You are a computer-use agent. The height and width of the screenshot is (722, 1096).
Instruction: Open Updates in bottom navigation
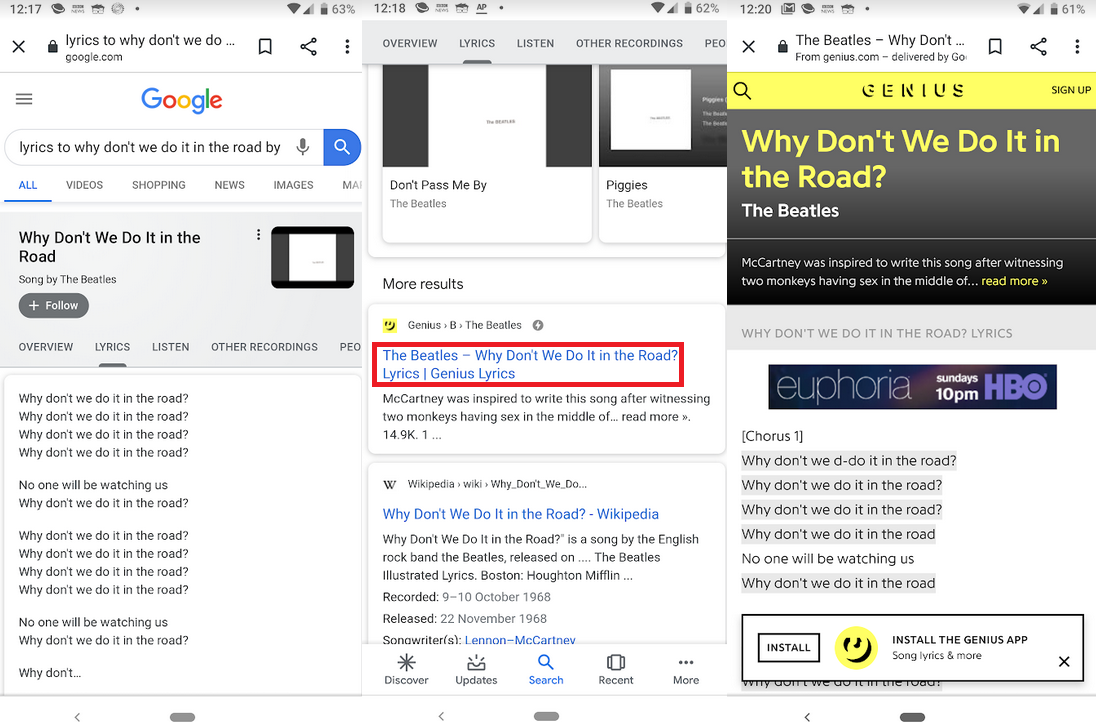click(476, 670)
